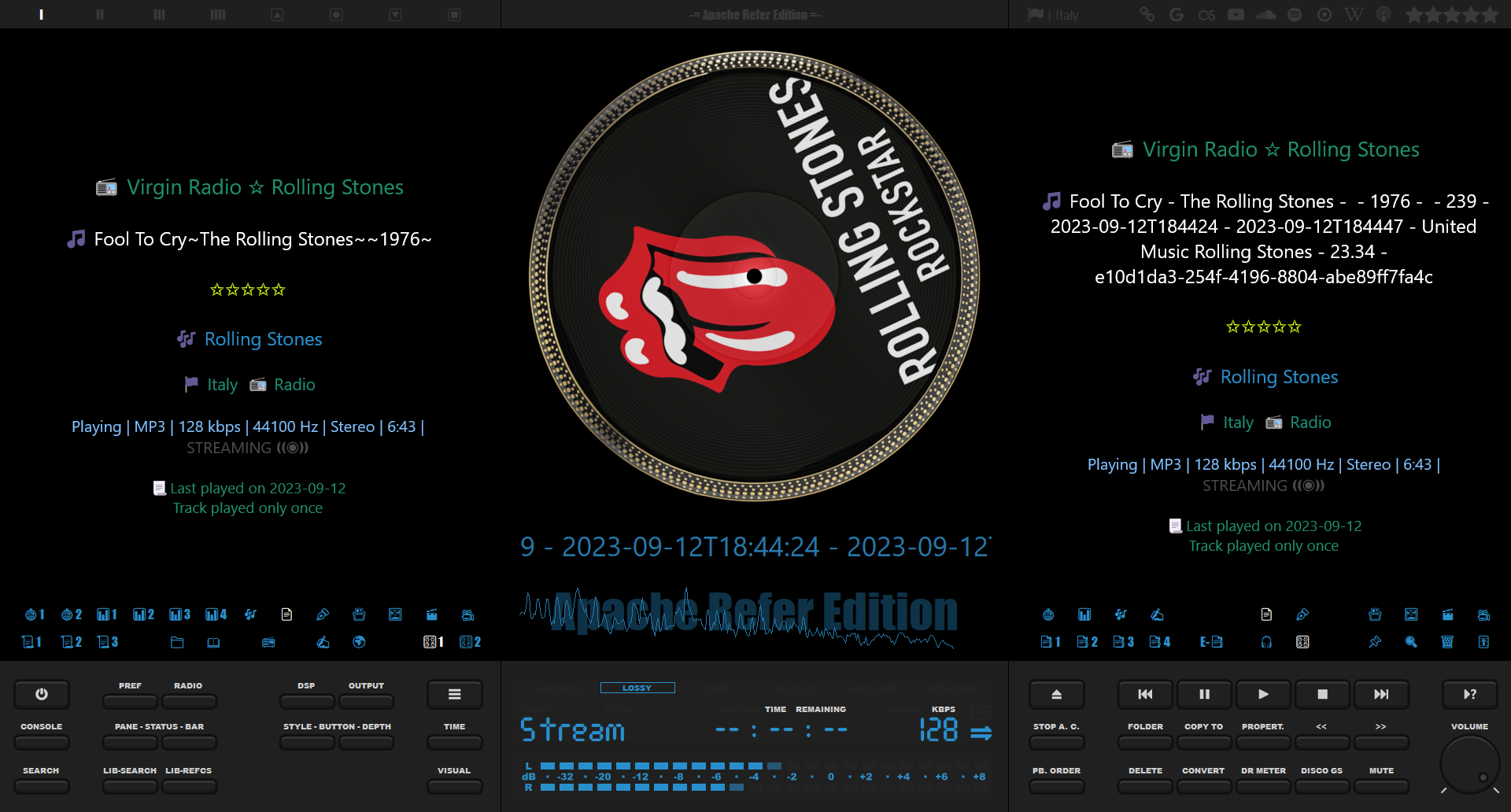
Task: Select bar chart 3 icon in left panel
Action: pos(179,615)
